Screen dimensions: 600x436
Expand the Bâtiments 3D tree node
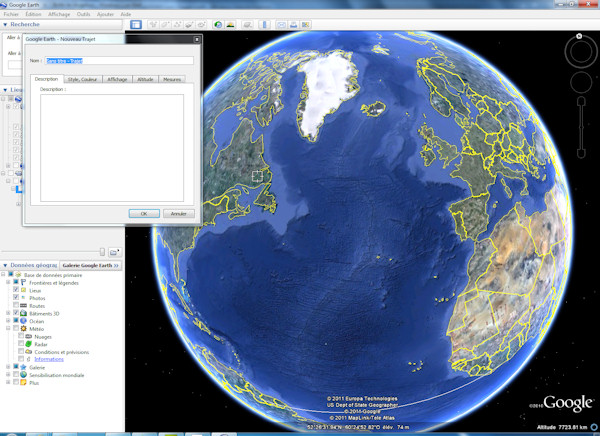click(8, 313)
